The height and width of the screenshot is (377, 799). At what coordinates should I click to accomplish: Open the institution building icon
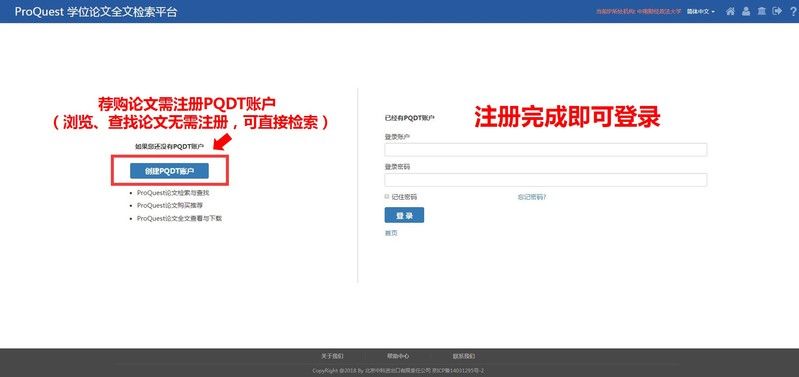click(761, 11)
